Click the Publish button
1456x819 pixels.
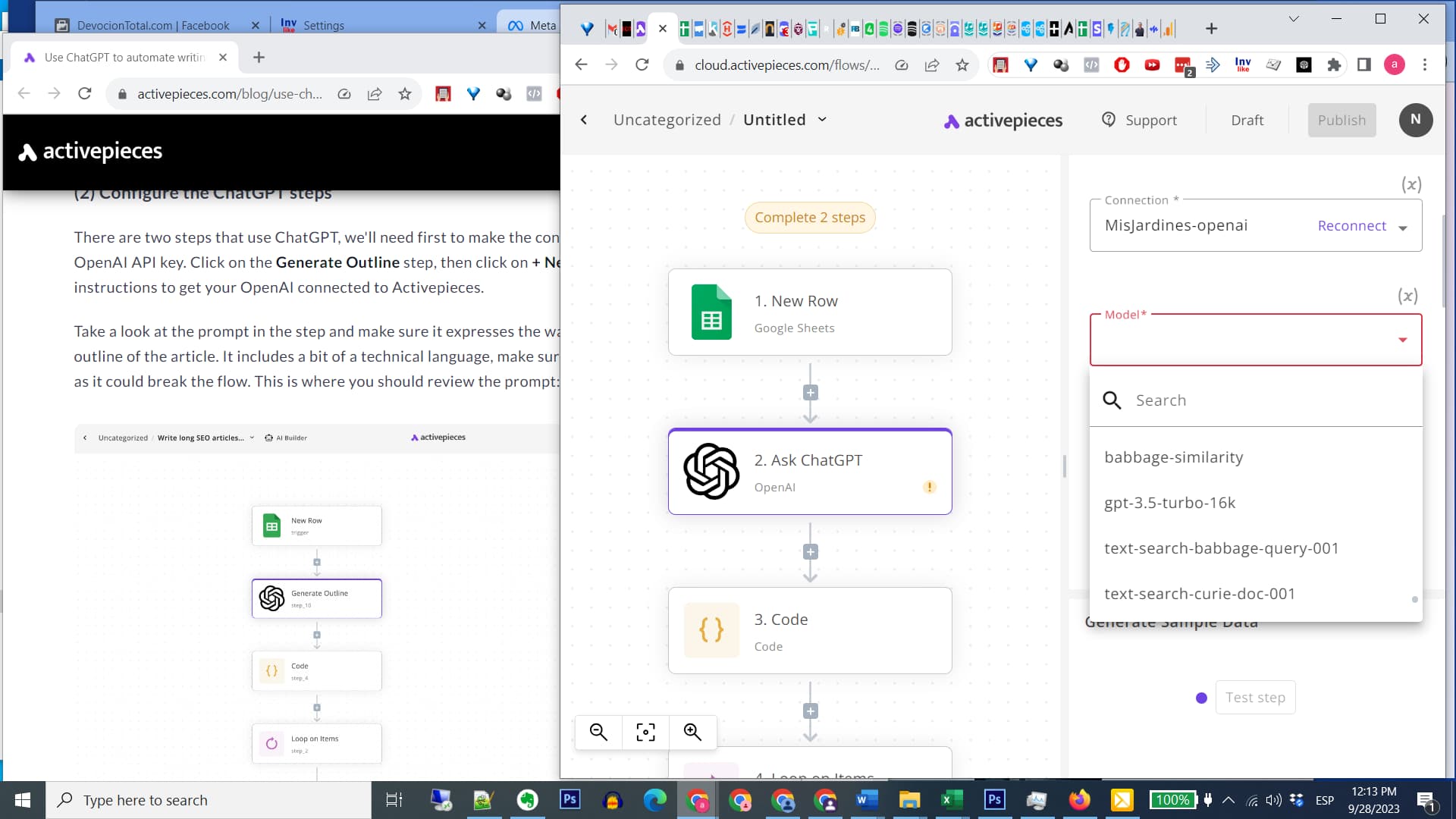[1341, 120]
